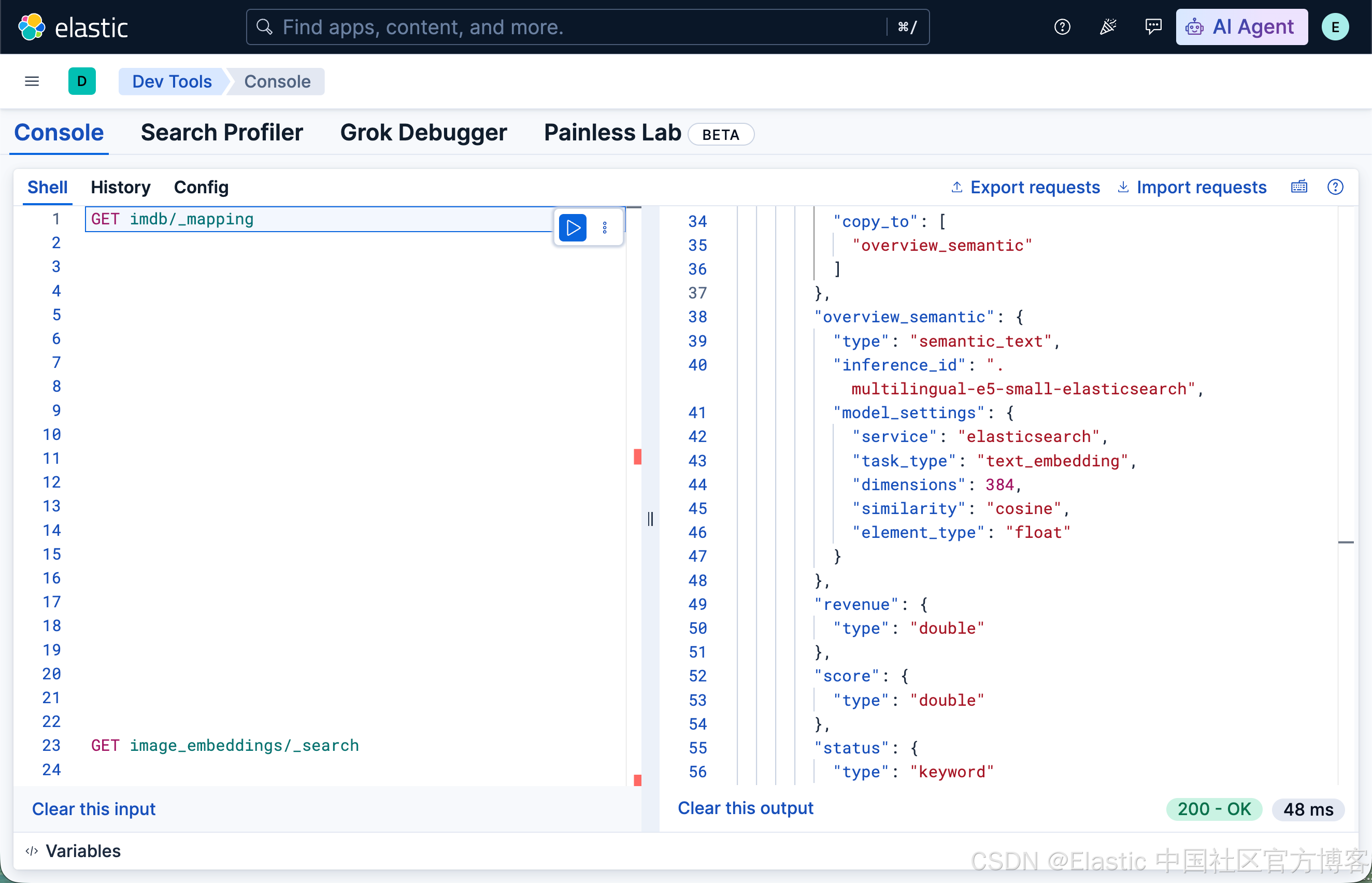Open keyboard shortcuts icon
This screenshot has height=883, width=1372.
pyautogui.click(x=1298, y=187)
